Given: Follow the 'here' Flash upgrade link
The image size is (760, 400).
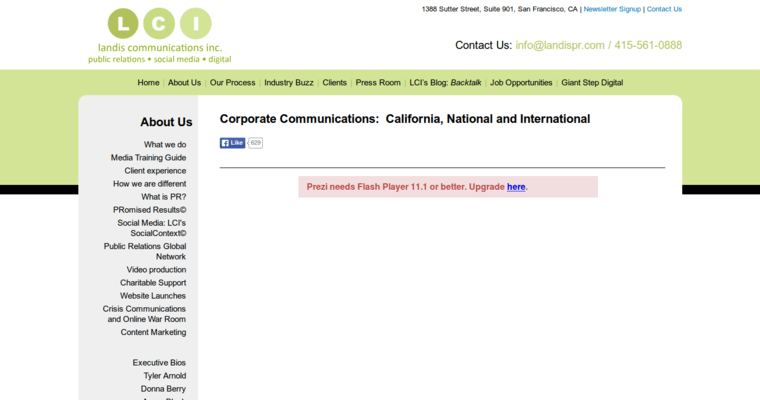Looking at the screenshot, I should click(x=516, y=187).
